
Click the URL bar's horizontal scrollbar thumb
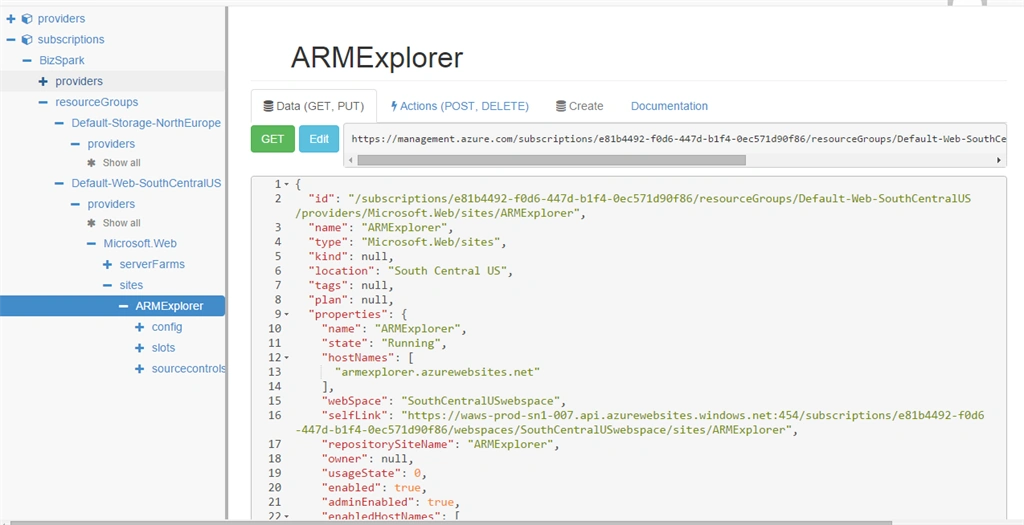coord(551,160)
